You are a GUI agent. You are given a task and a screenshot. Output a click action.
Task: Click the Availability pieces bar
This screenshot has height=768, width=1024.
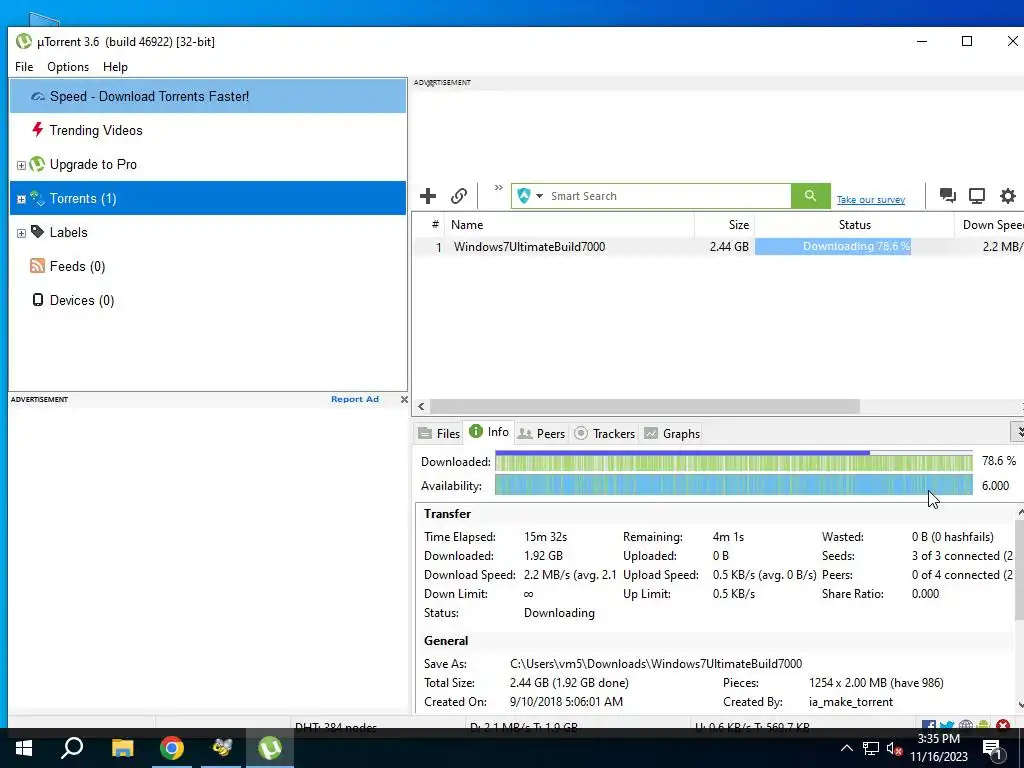point(733,485)
